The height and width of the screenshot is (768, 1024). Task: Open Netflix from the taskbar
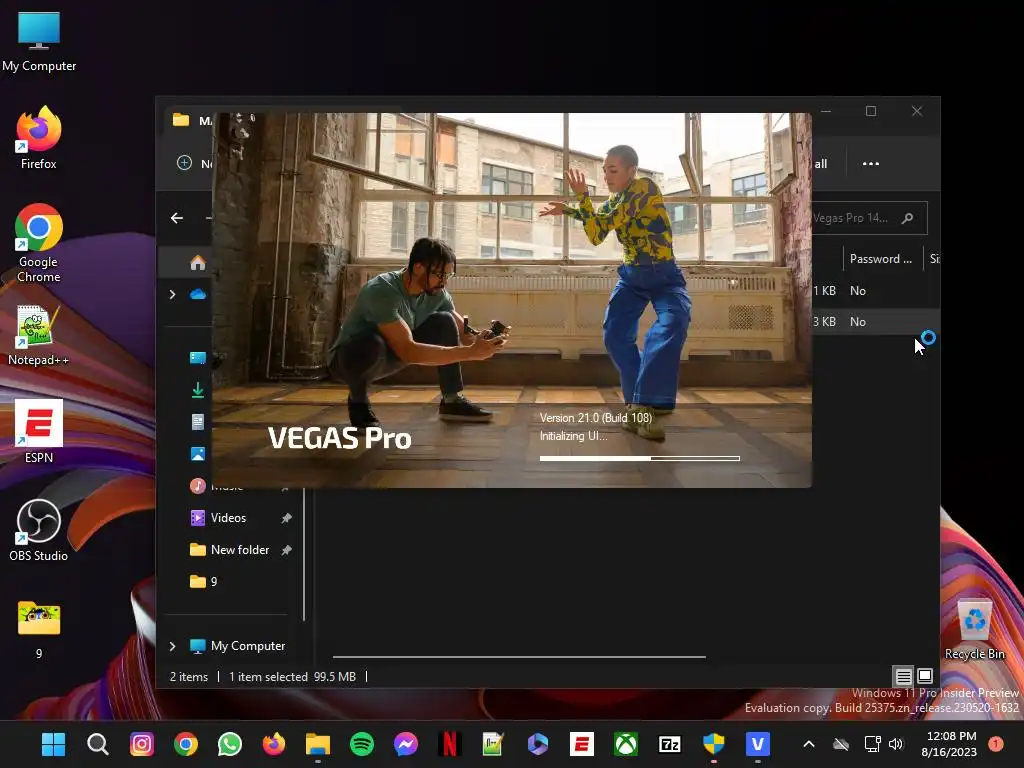pos(450,744)
